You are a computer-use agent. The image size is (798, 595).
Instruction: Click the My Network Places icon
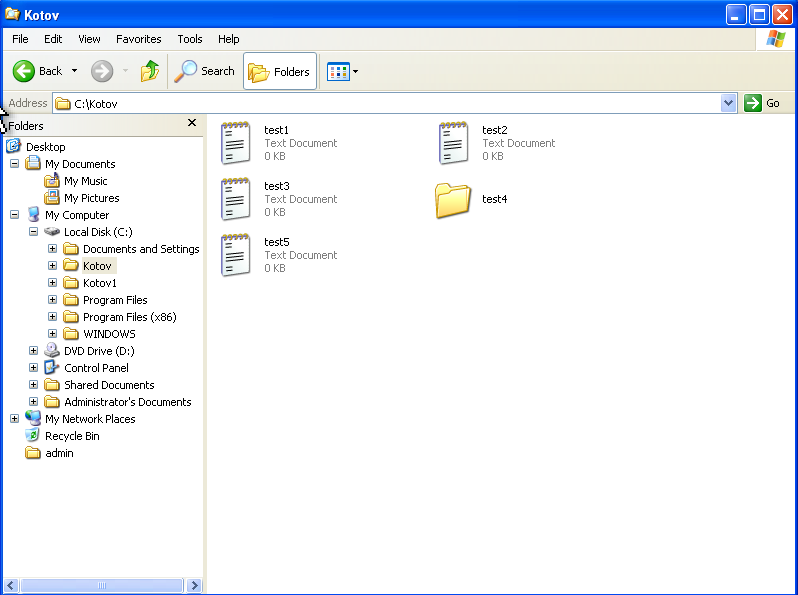pos(33,418)
